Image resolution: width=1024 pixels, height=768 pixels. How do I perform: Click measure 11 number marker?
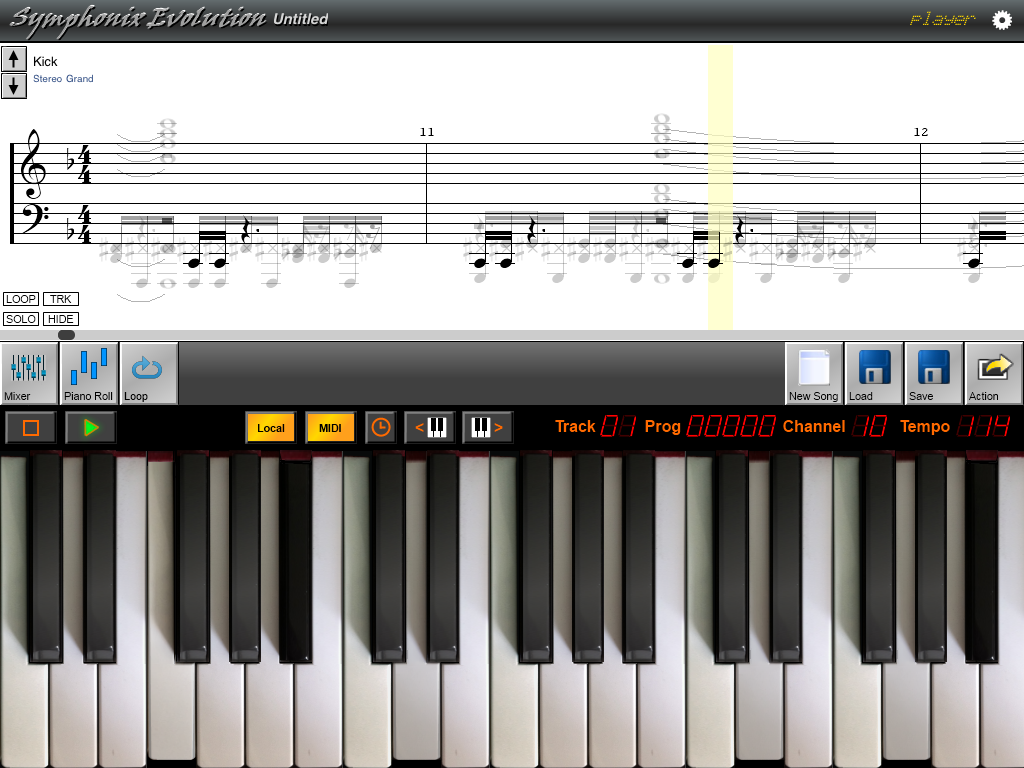tap(427, 132)
